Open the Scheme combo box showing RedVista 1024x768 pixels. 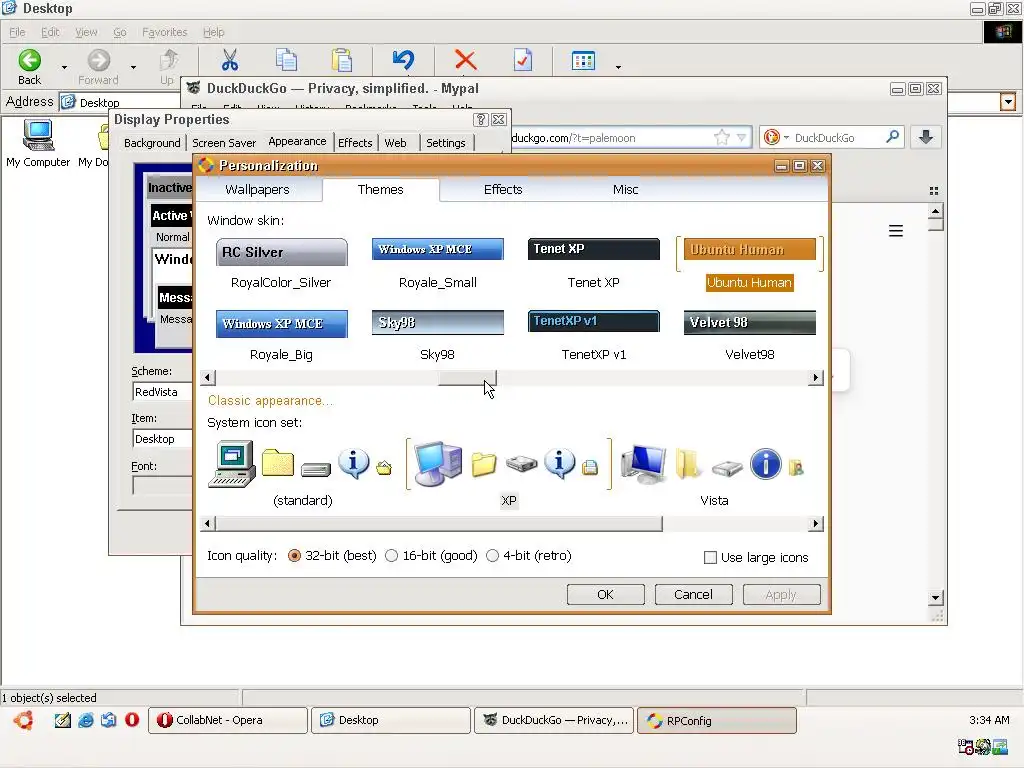coord(162,392)
